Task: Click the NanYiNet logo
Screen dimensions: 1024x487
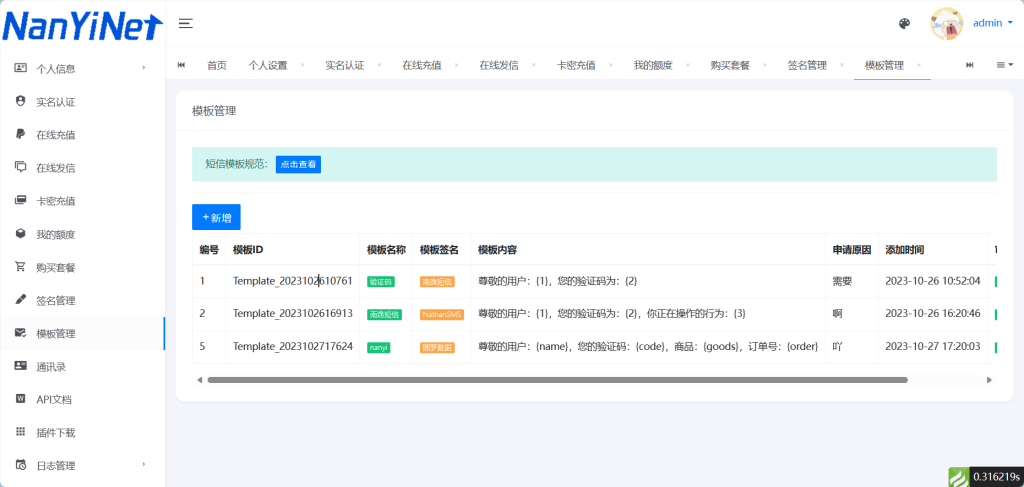Action: click(x=82, y=26)
